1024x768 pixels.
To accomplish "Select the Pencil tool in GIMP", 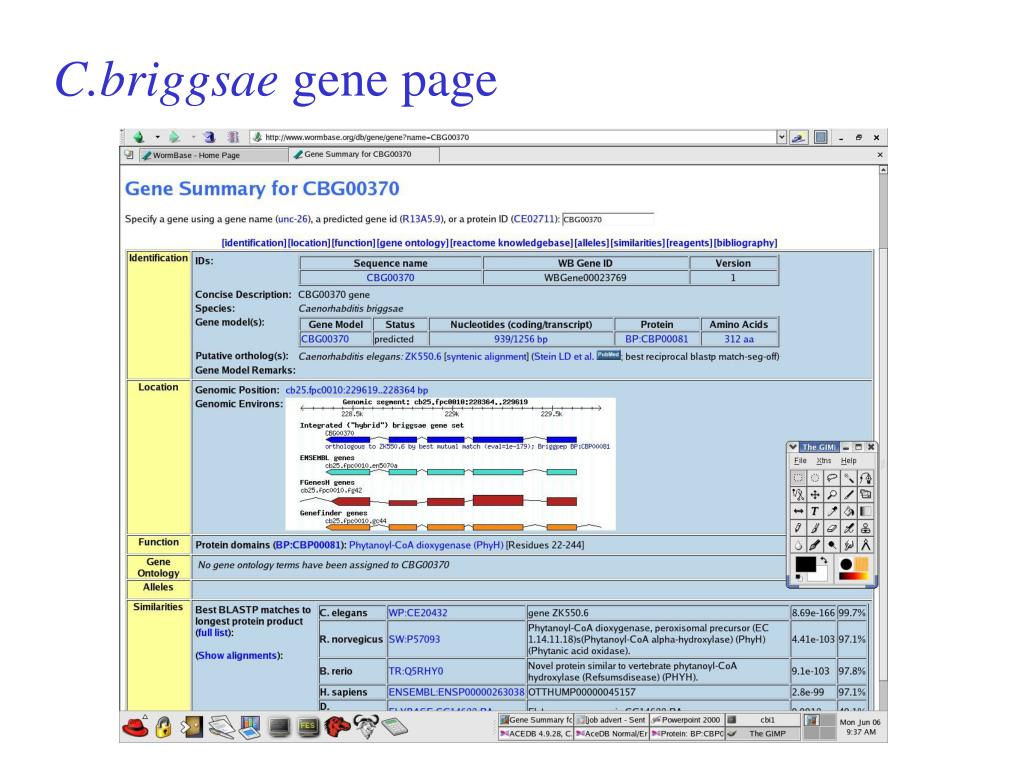I will pos(798,528).
